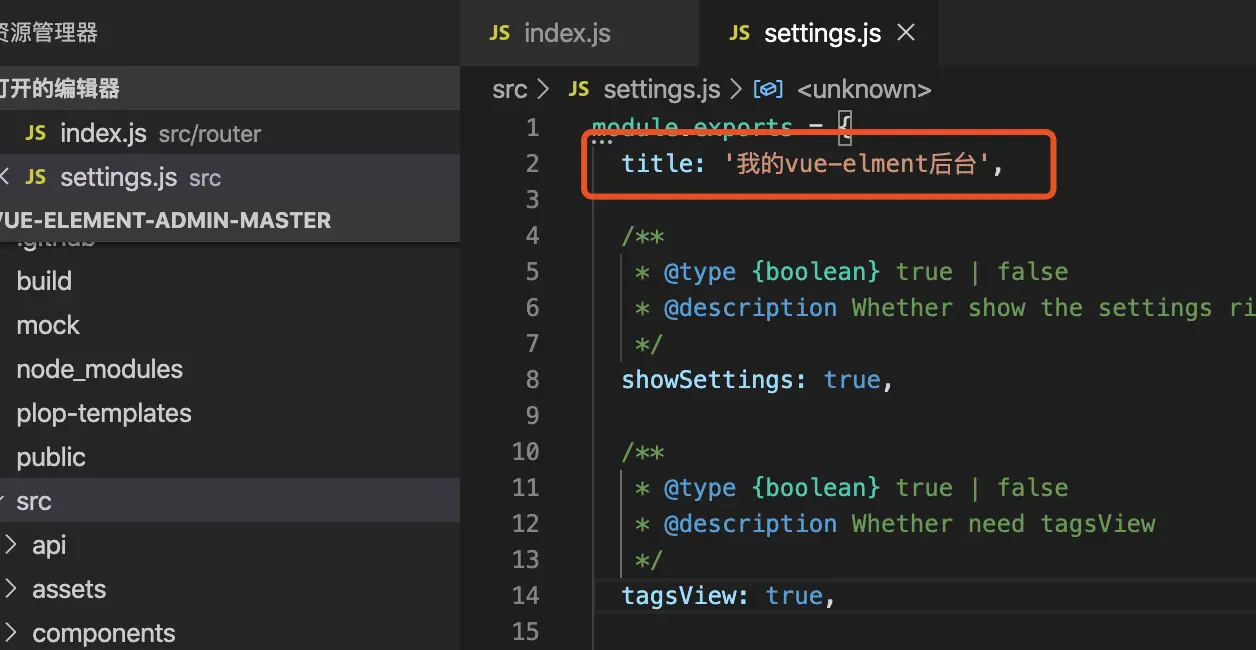Close settings.js from the open editors list
The width and height of the screenshot is (1256, 650).
(5, 177)
